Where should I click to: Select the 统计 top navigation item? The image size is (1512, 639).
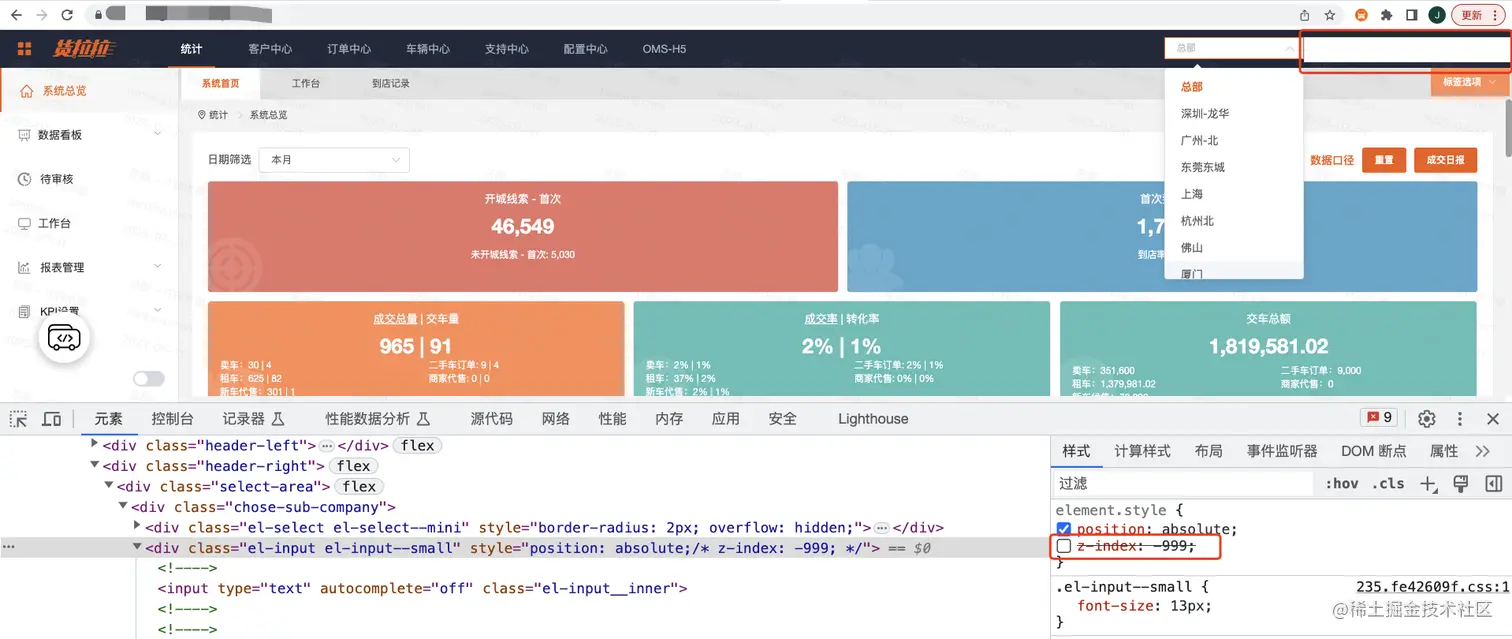tap(191, 49)
